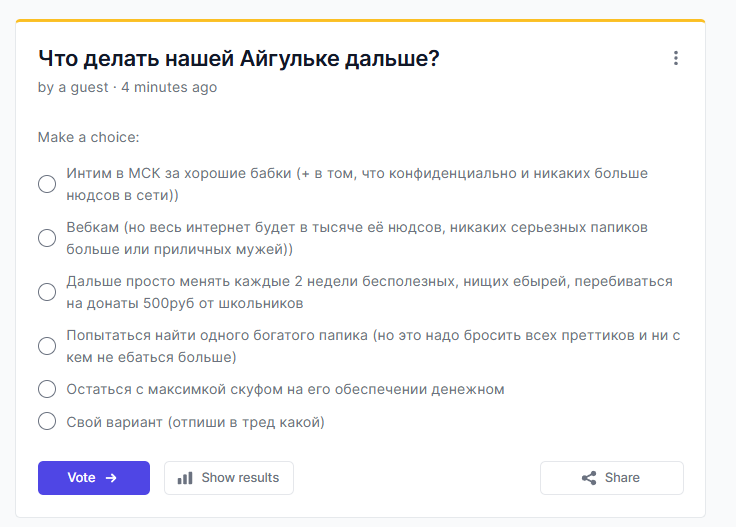Click the poll title 'Что делать нашей Айгульке дальше?'
This screenshot has width=736, height=527.
pos(238,59)
